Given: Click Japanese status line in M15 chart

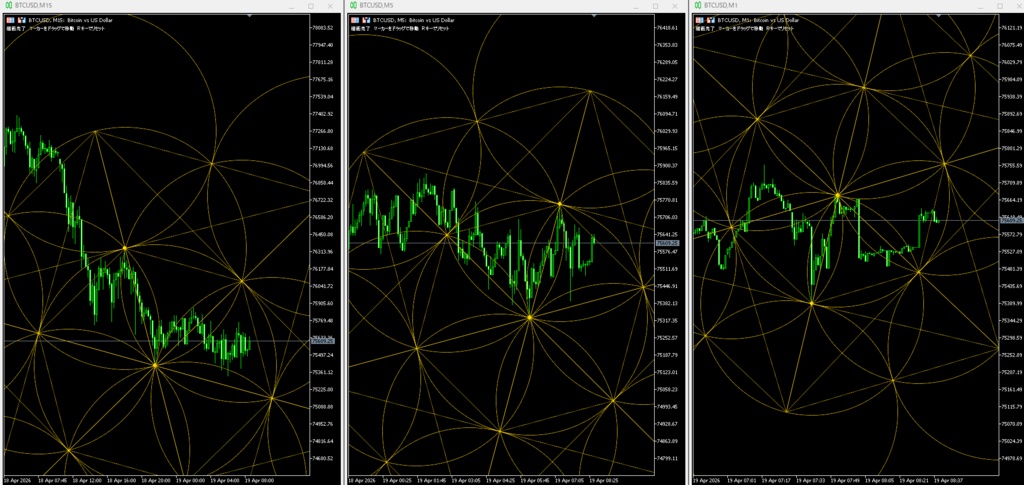Looking at the screenshot, I should pos(55,28).
